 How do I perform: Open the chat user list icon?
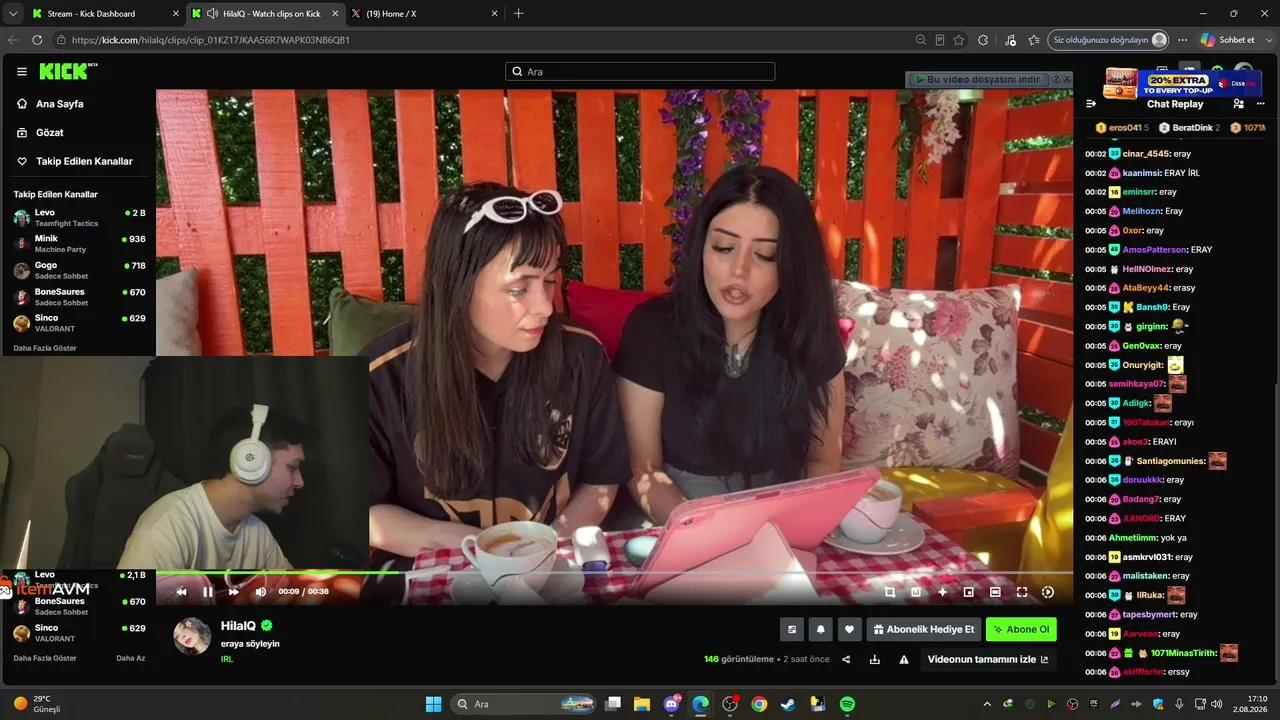[x=1239, y=104]
